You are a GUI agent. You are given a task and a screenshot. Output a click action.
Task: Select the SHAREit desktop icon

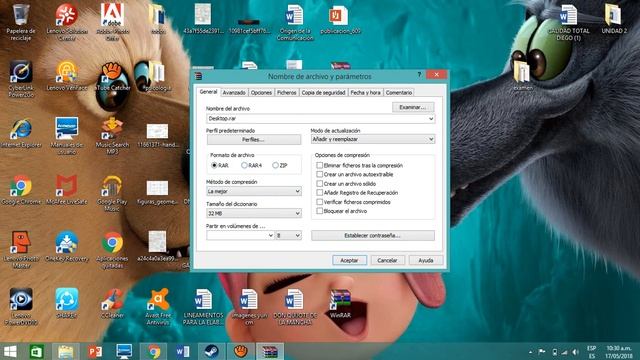(x=67, y=304)
